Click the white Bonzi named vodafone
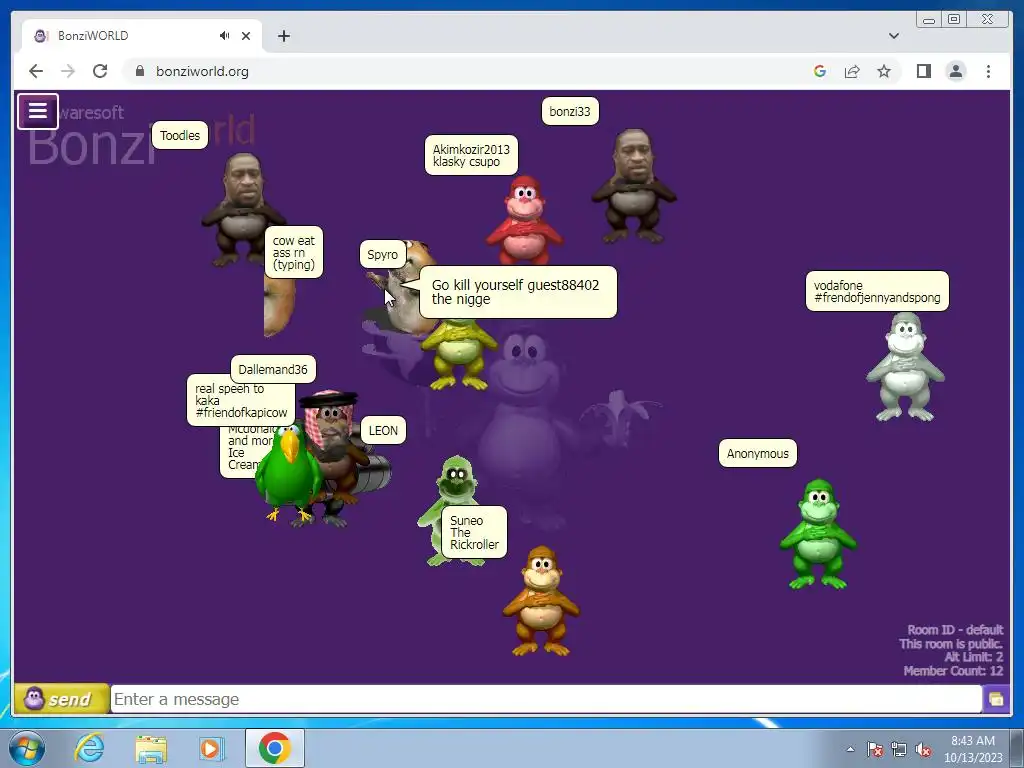1024x768 pixels. point(905,366)
